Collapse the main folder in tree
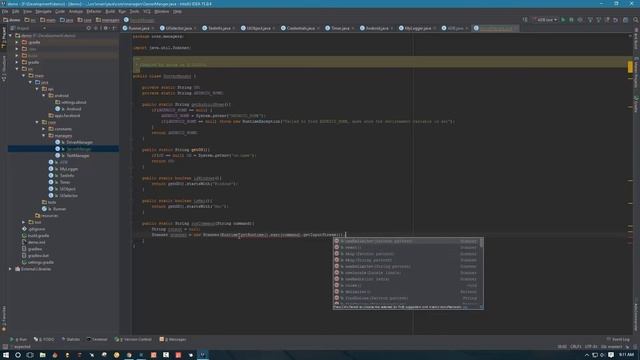Screen dimensions: 640x360 pyautogui.click(x=23, y=76)
